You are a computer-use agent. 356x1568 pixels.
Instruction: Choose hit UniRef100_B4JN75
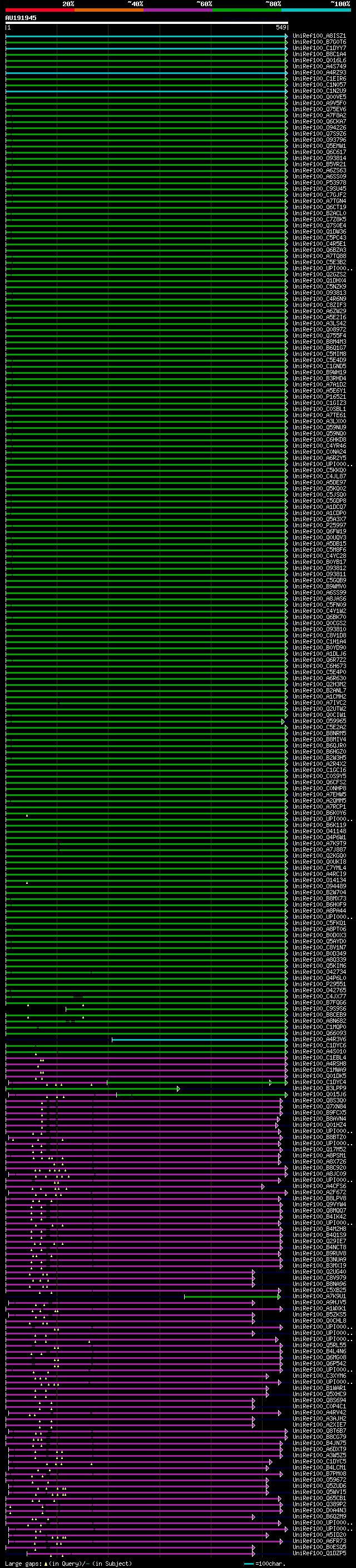point(319,1443)
